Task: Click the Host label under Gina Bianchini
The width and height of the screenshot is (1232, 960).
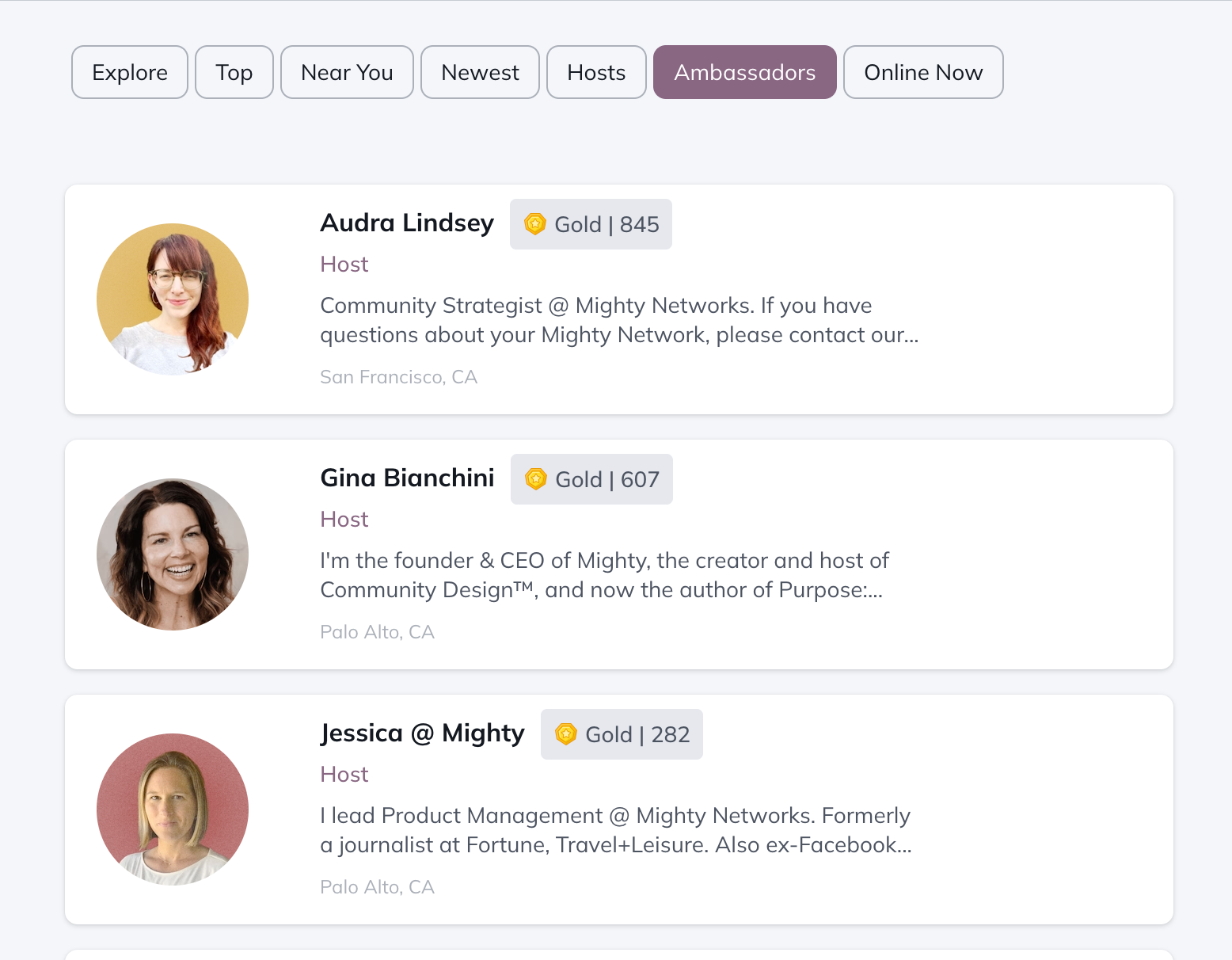Action: [344, 520]
